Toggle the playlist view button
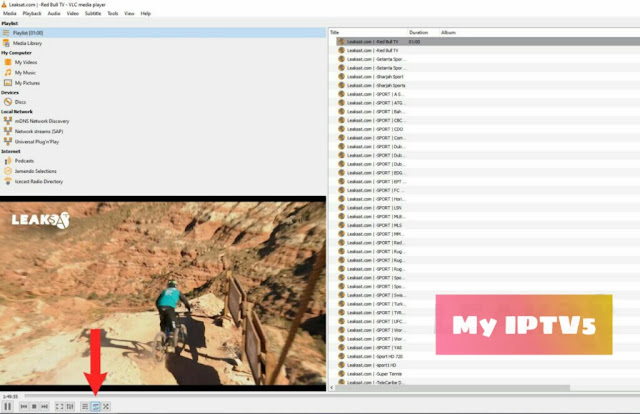Viewport: 640px width, 414px height. click(x=85, y=407)
